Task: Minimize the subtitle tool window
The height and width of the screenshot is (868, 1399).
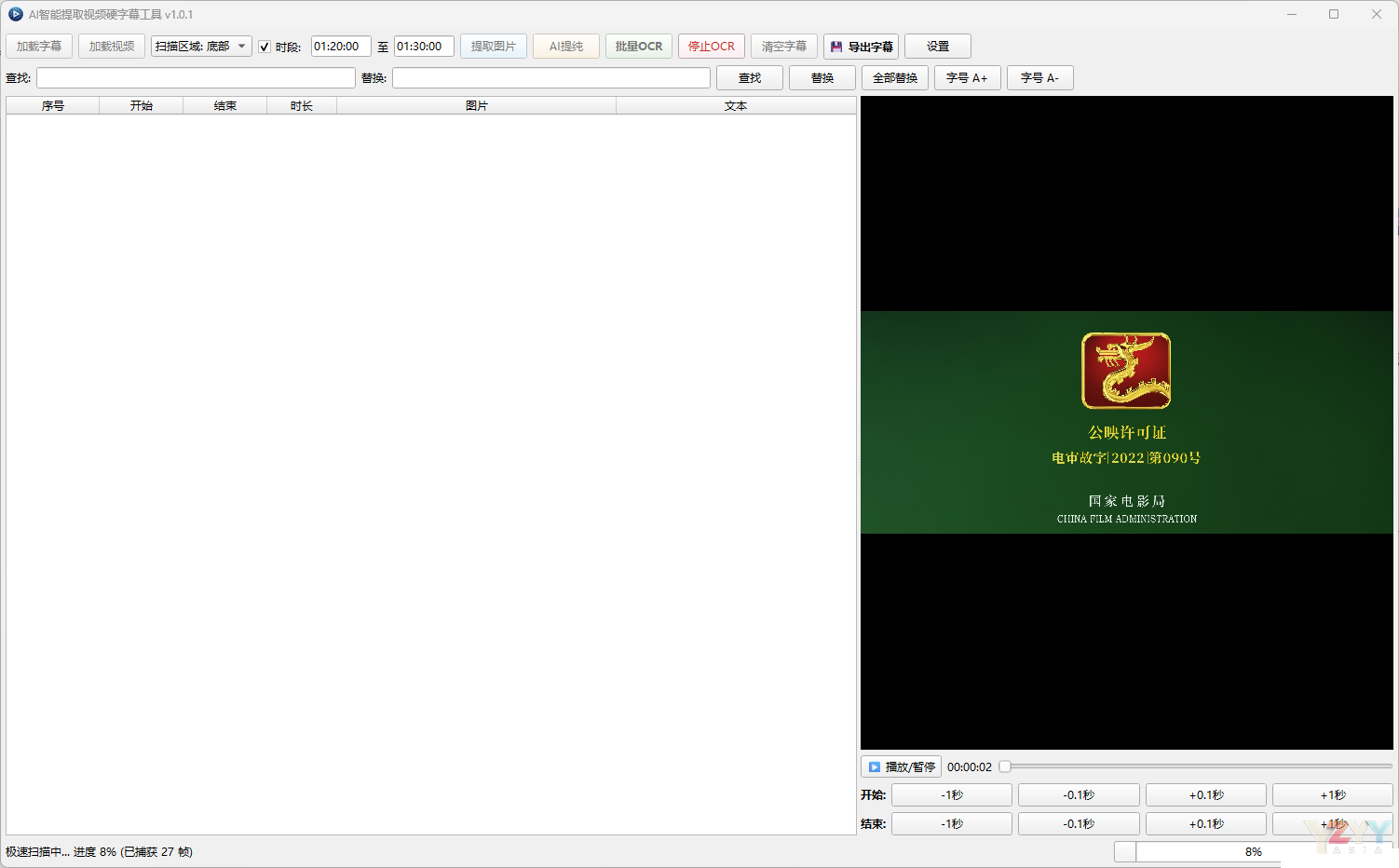Action: (1292, 14)
